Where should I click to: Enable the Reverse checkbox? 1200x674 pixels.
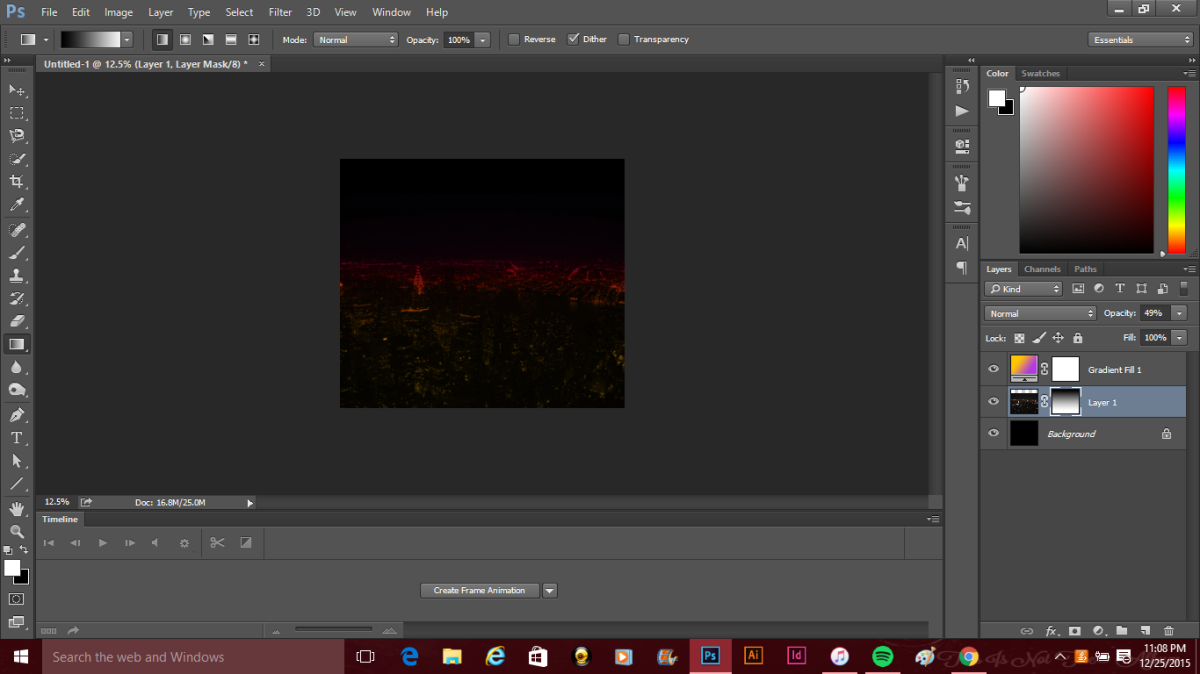[514, 40]
